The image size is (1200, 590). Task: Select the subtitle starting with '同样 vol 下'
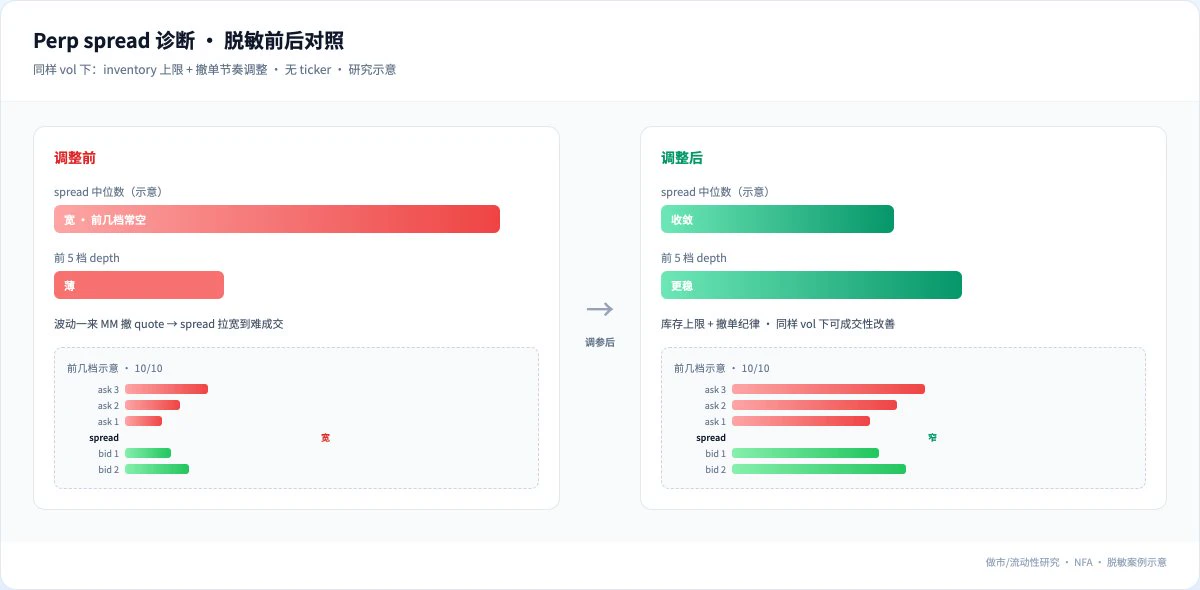(215, 70)
